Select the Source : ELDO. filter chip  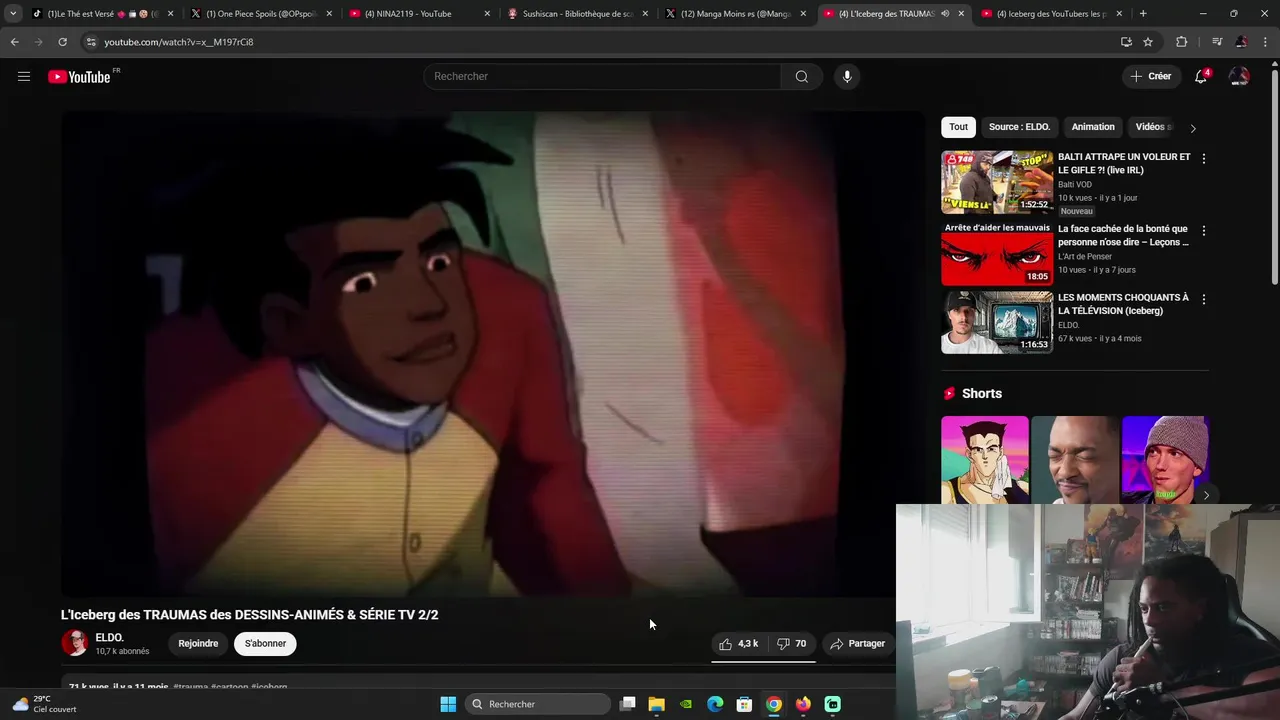tap(1019, 127)
